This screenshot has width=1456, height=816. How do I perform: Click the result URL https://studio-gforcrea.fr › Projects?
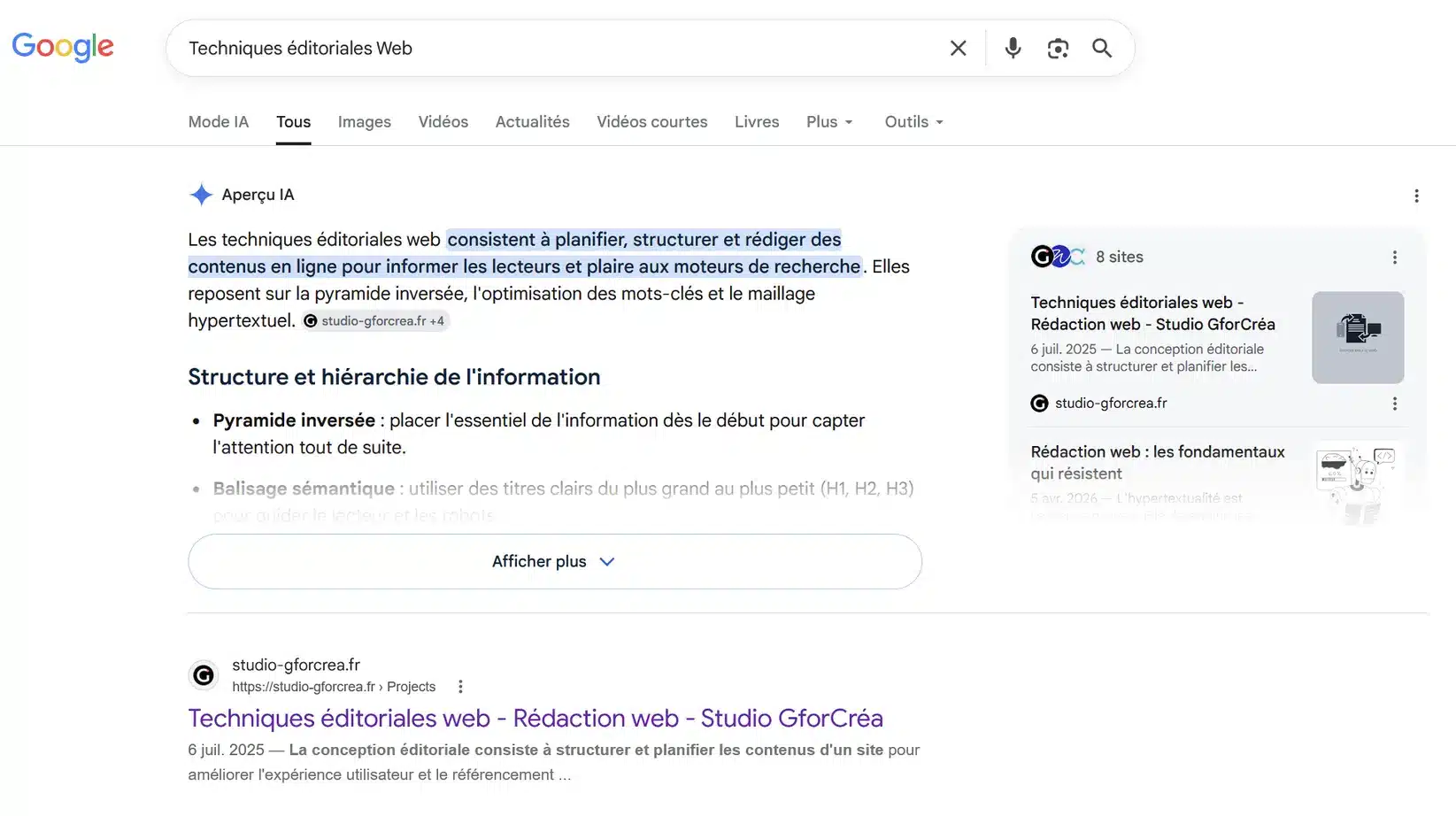tap(334, 687)
